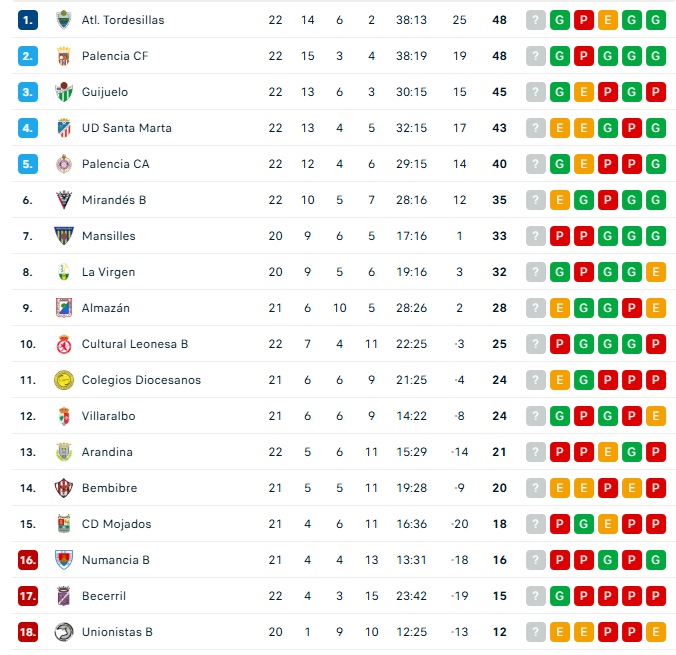Click the Unionistas B club logo

pos(64,632)
